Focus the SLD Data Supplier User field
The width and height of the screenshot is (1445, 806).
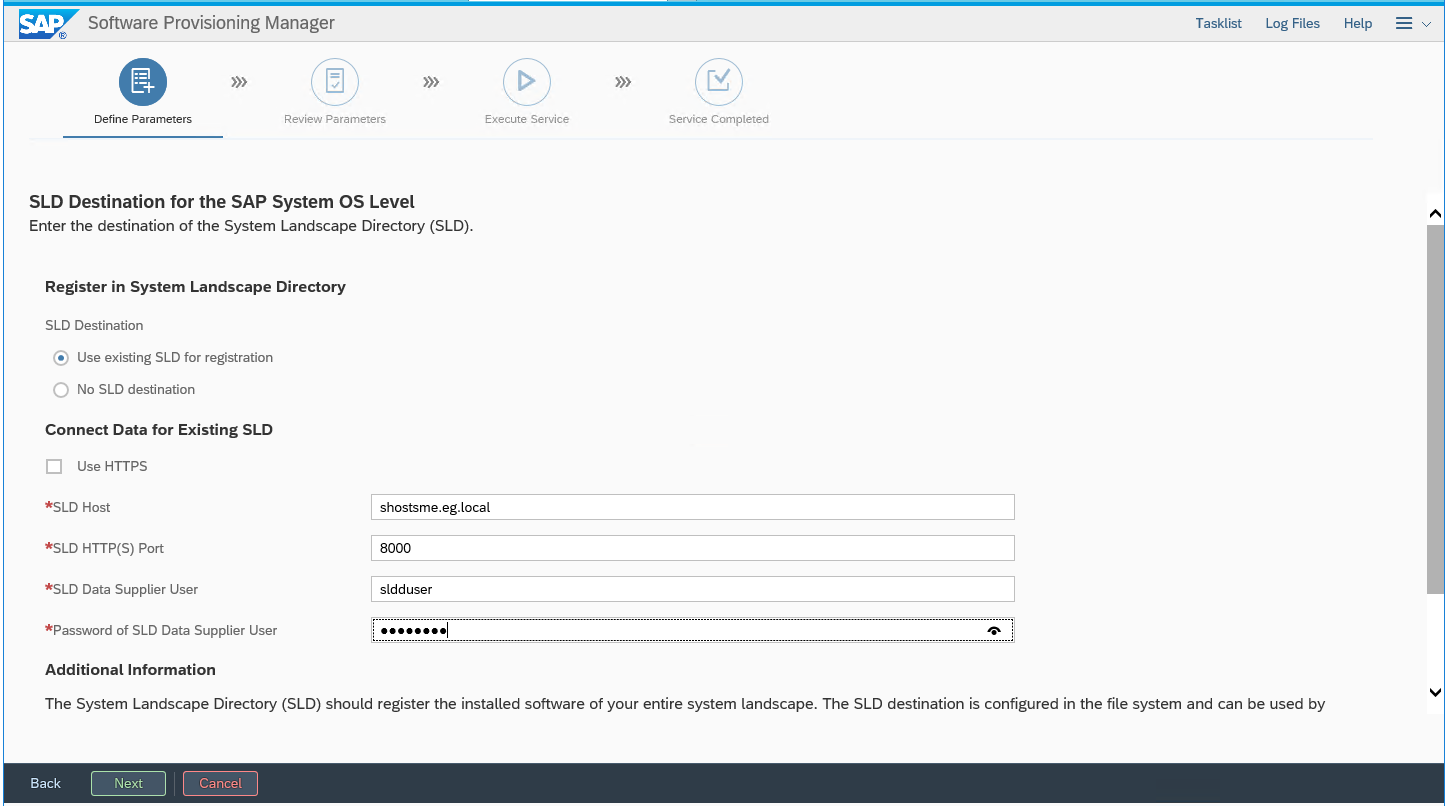(692, 589)
